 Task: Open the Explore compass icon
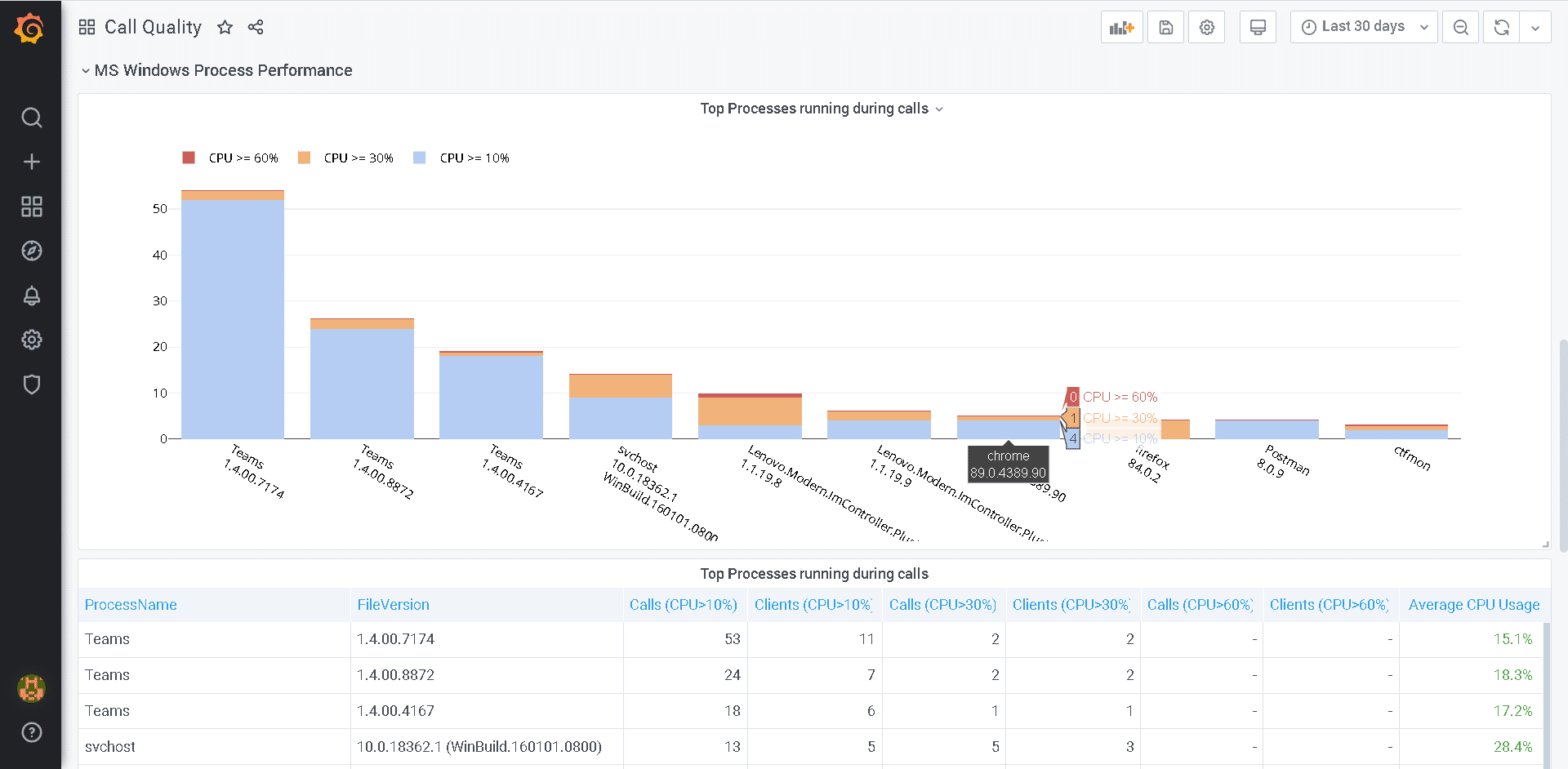click(x=31, y=251)
